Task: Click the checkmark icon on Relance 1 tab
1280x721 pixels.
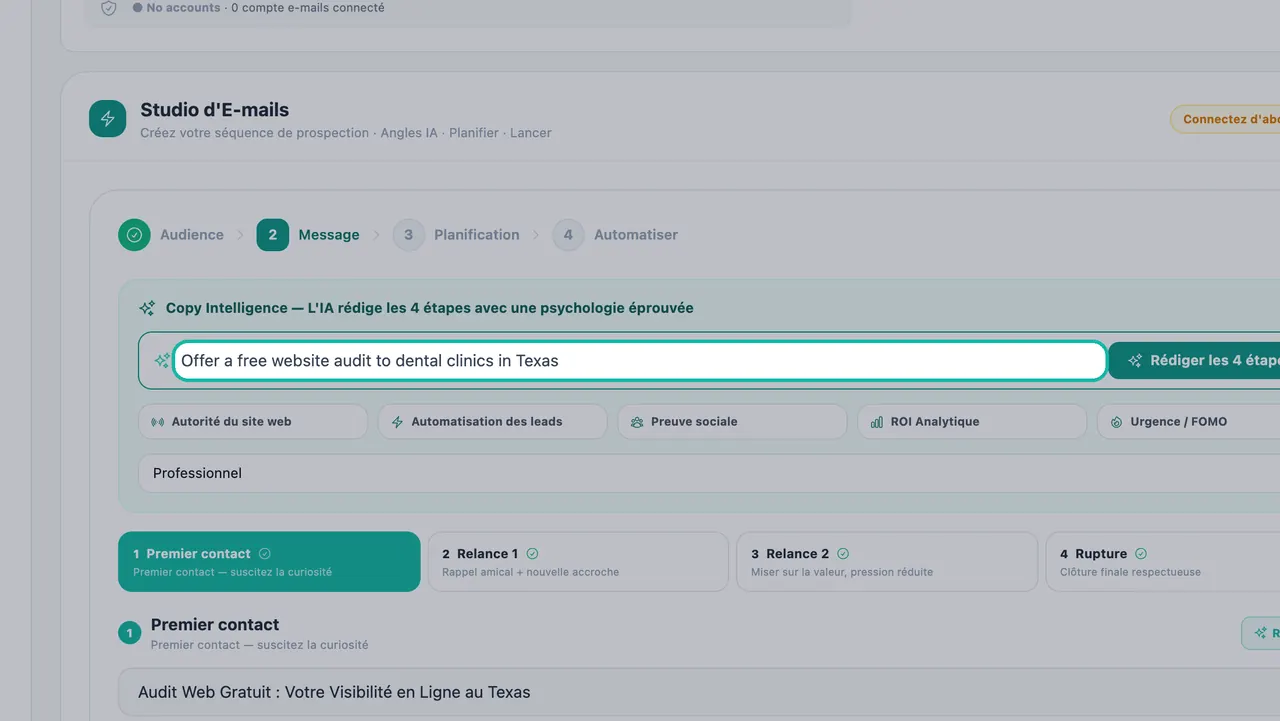Action: [532, 554]
